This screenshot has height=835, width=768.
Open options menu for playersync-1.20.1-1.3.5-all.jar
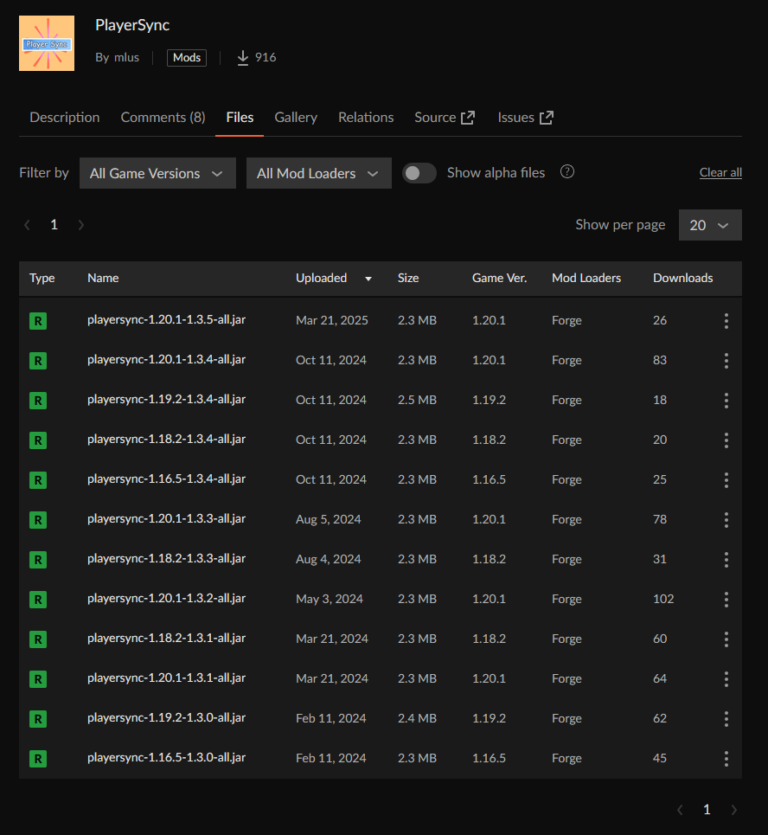point(726,320)
